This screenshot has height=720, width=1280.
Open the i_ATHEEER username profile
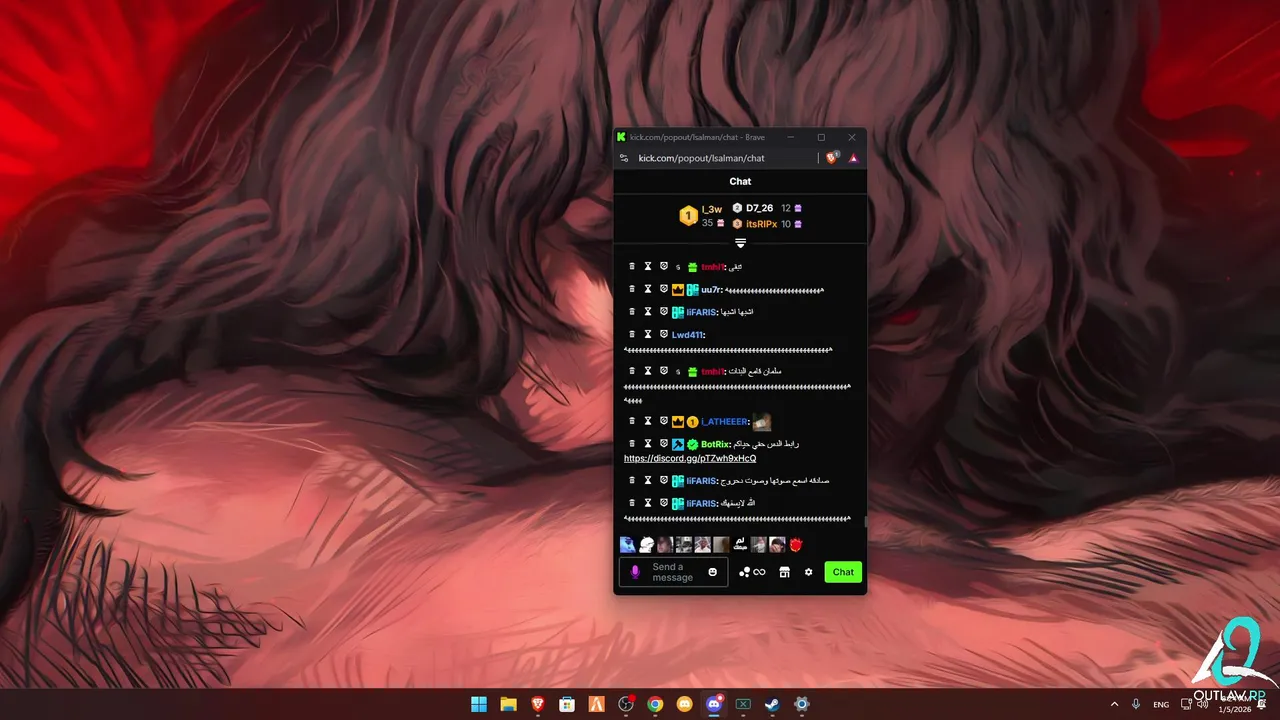(725, 421)
